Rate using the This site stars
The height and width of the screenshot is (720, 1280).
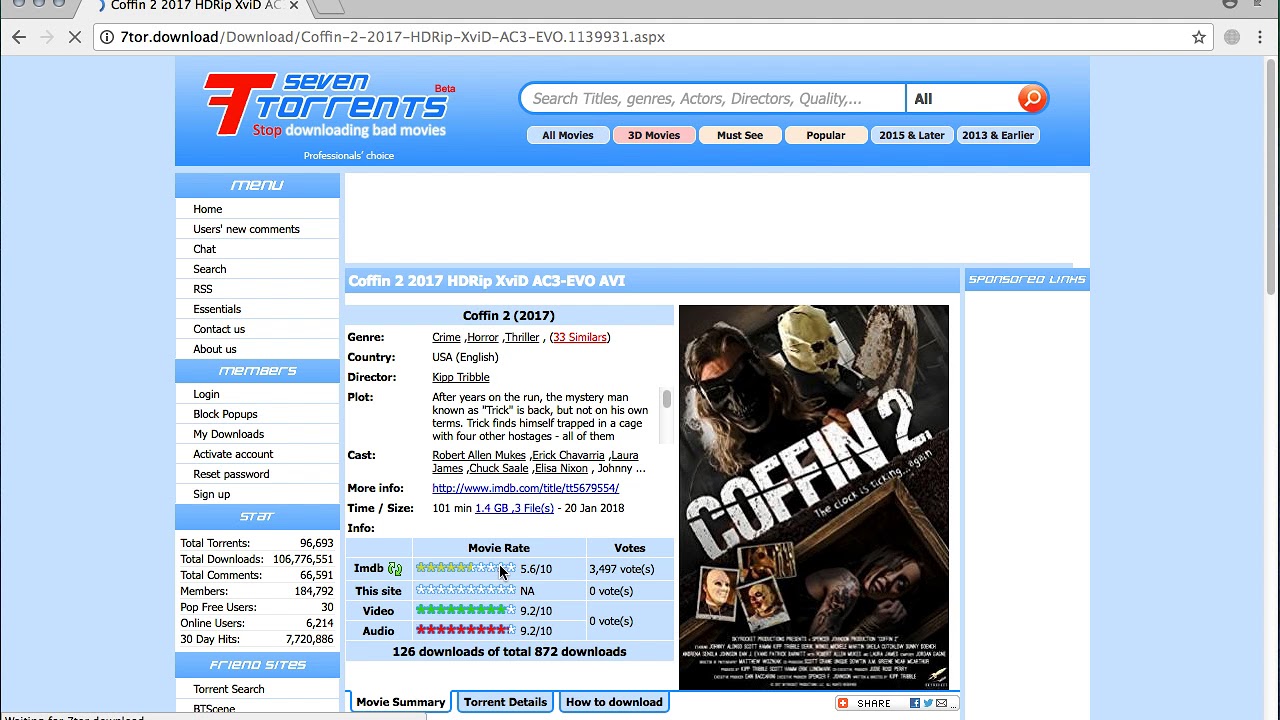point(466,590)
